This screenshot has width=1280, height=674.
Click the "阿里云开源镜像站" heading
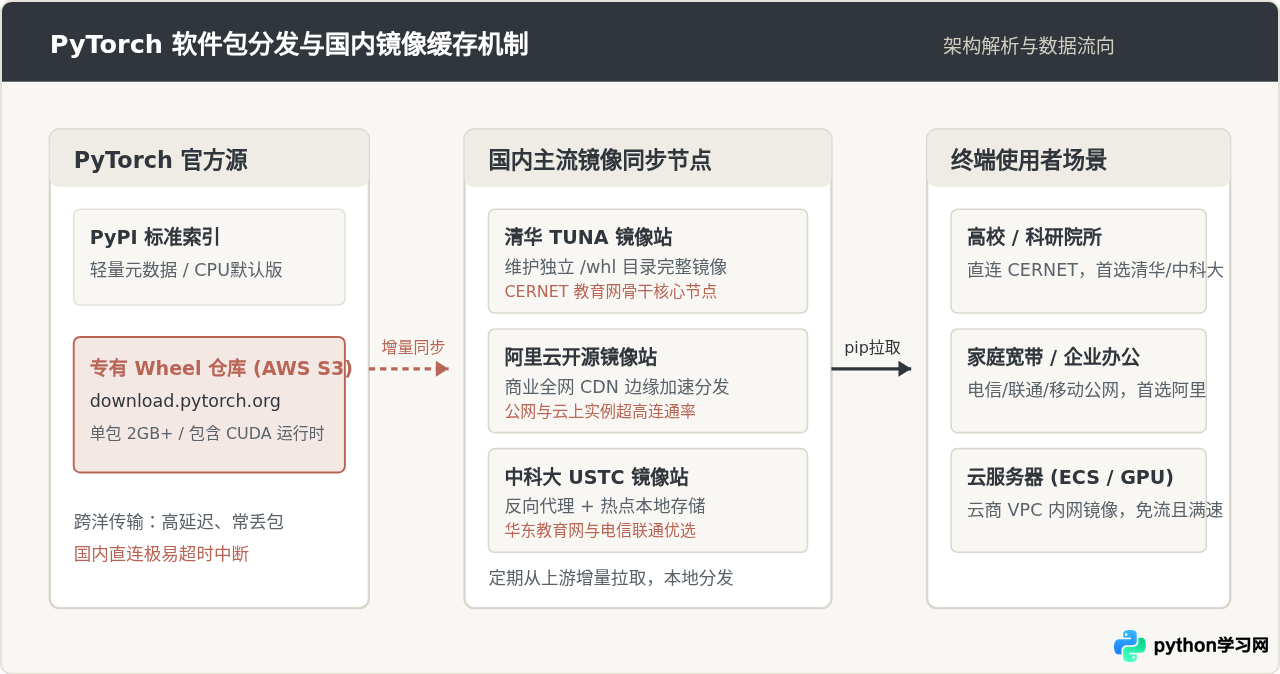click(x=581, y=357)
